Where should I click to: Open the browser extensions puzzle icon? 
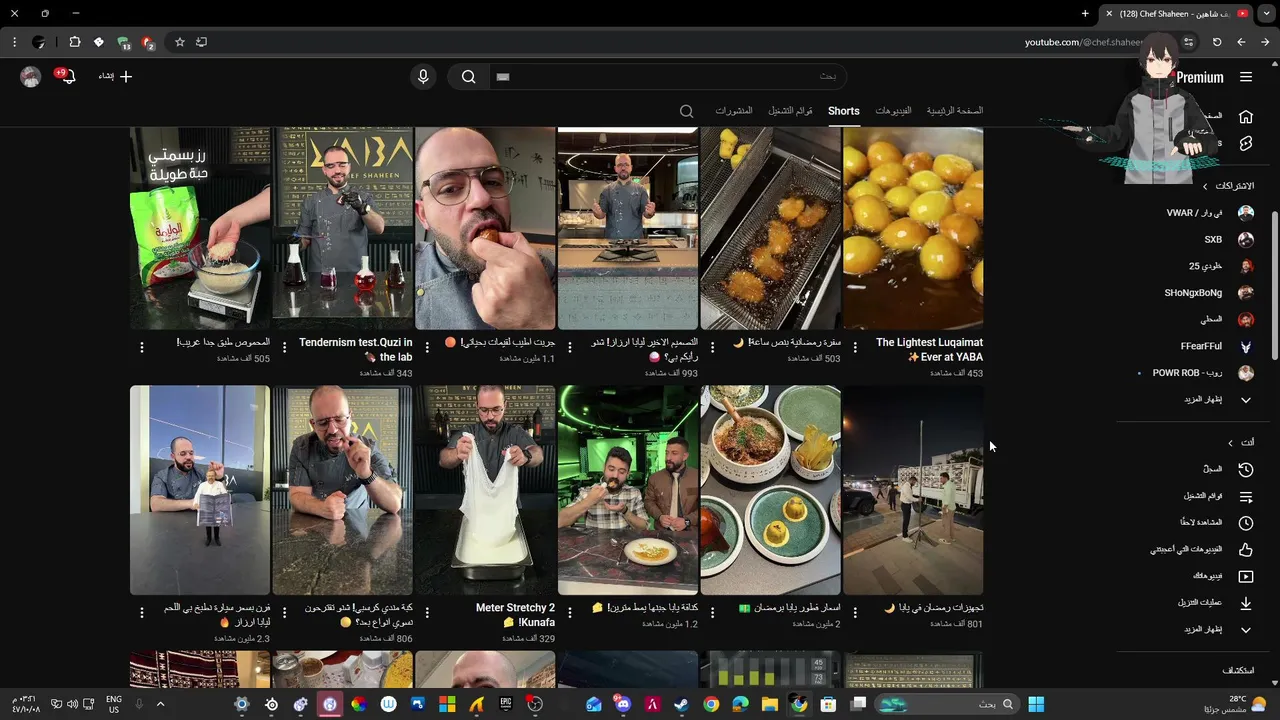pos(75,42)
